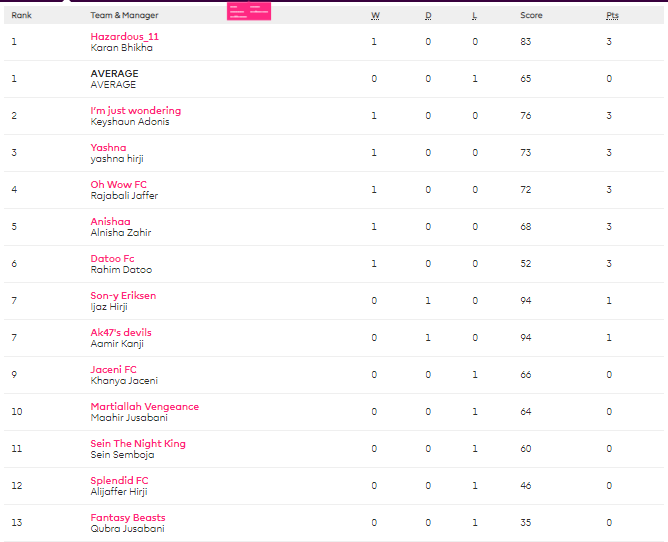Open the Splendid FC team link

click(119, 480)
